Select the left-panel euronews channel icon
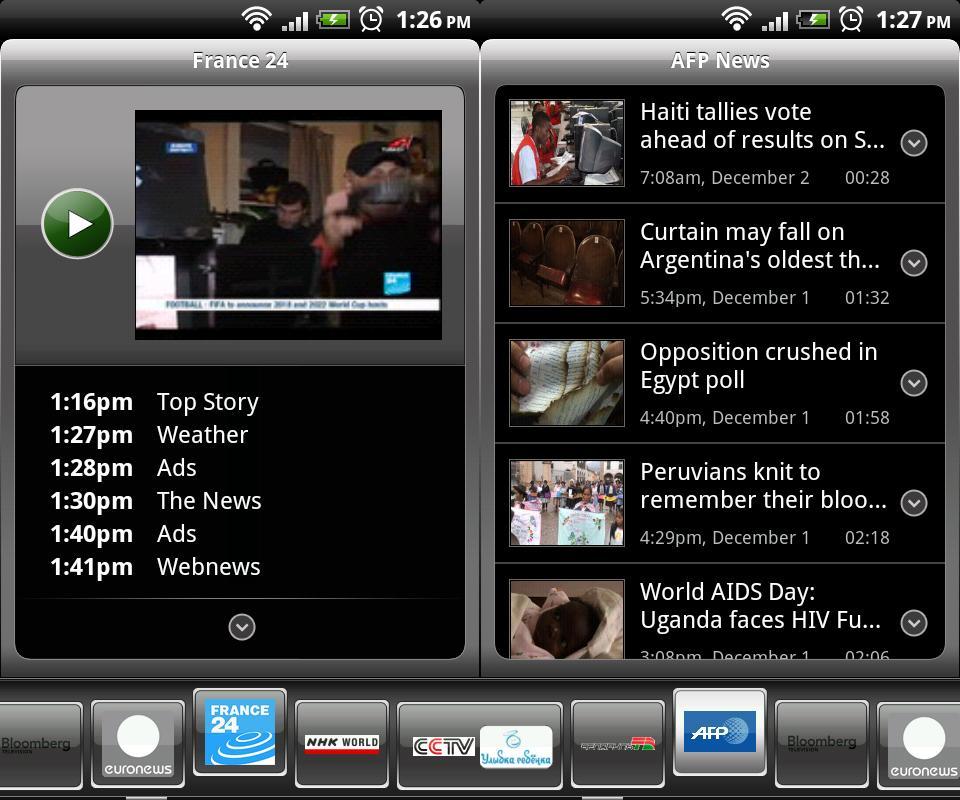The height and width of the screenshot is (800, 960). coord(138,744)
